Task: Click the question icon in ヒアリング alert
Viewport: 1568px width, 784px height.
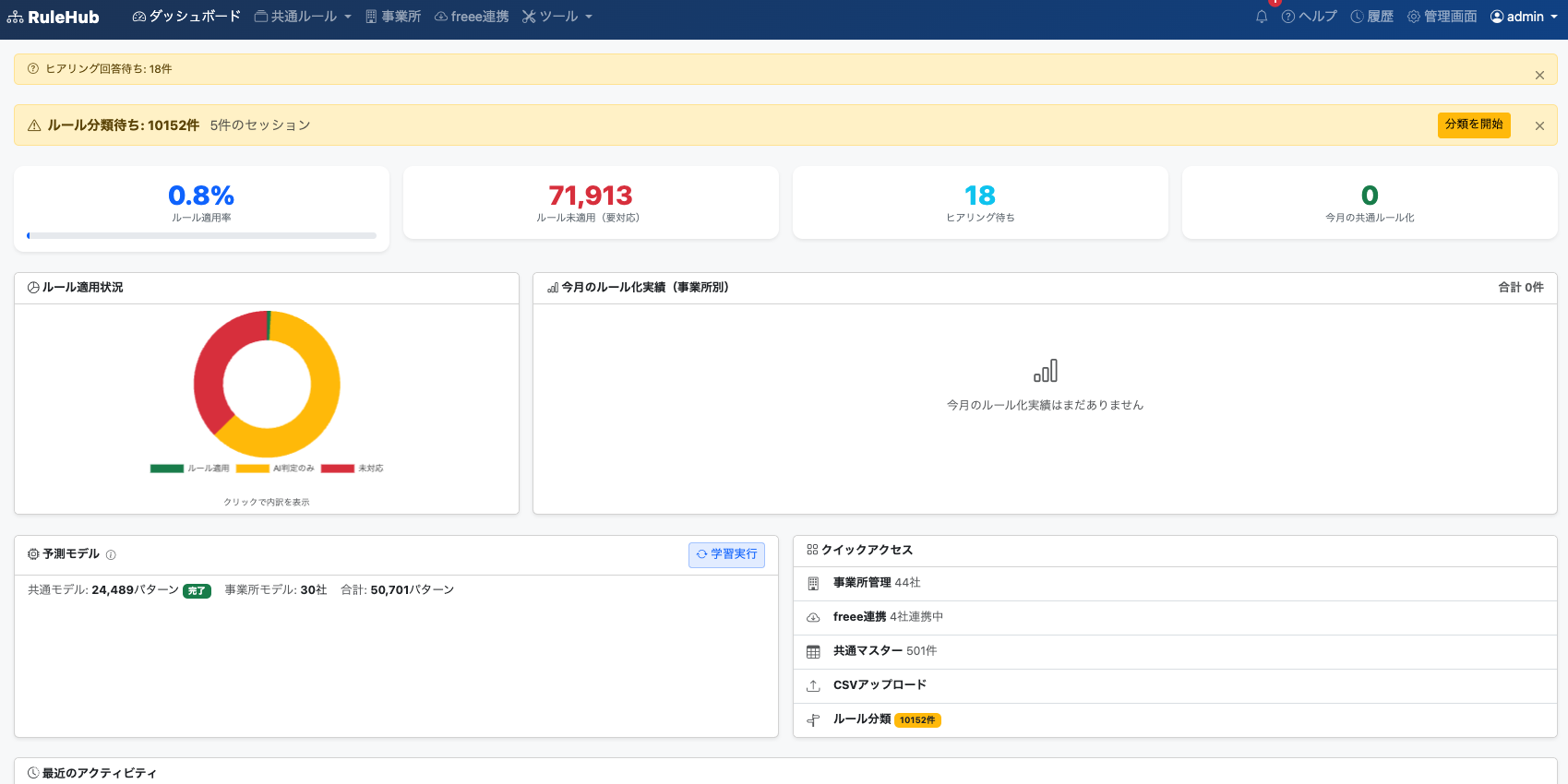Action: pyautogui.click(x=33, y=68)
